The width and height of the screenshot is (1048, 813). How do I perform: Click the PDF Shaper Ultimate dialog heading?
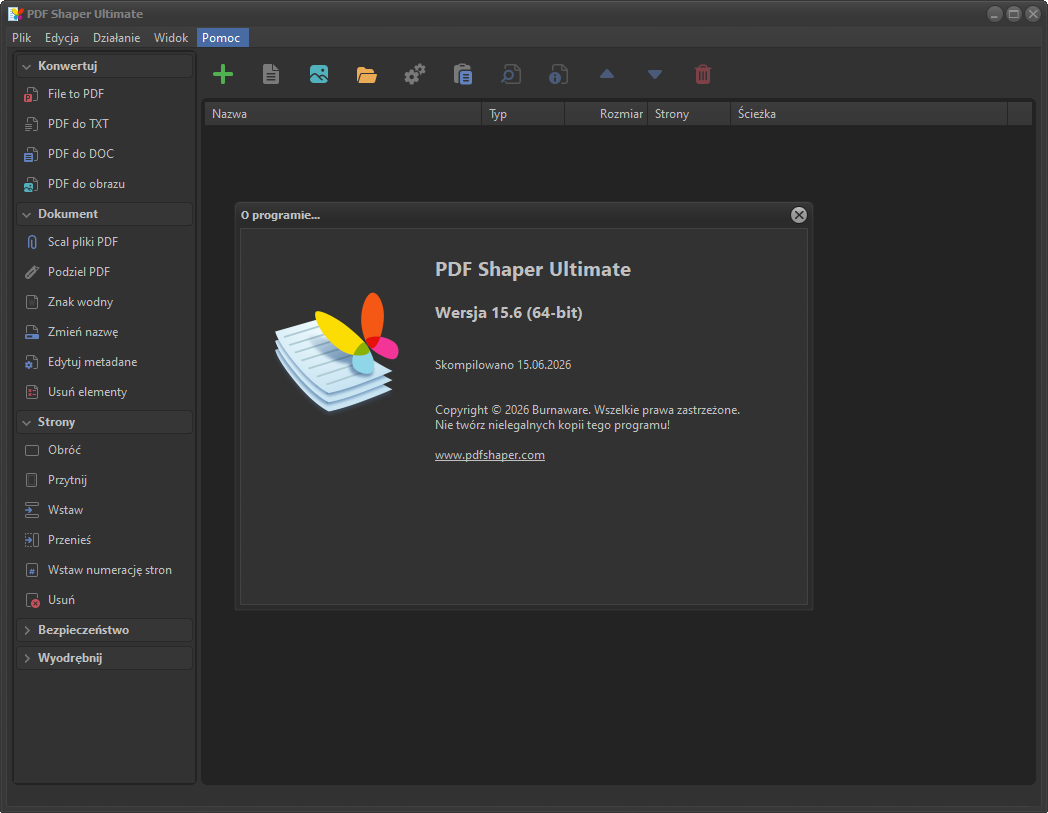[533, 269]
